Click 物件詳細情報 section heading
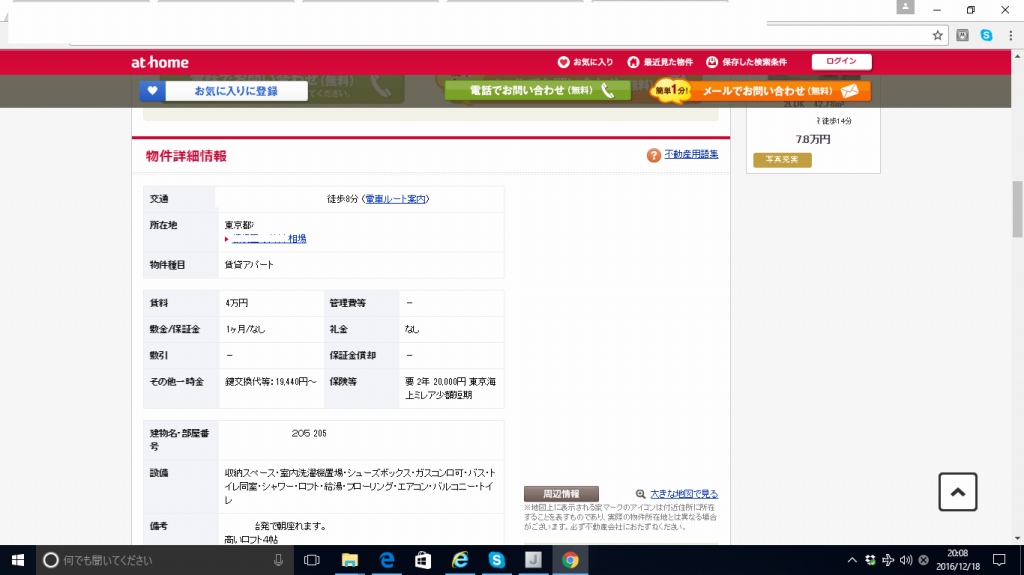Viewport: 1024px width, 575px height. pyautogui.click(x=186, y=156)
